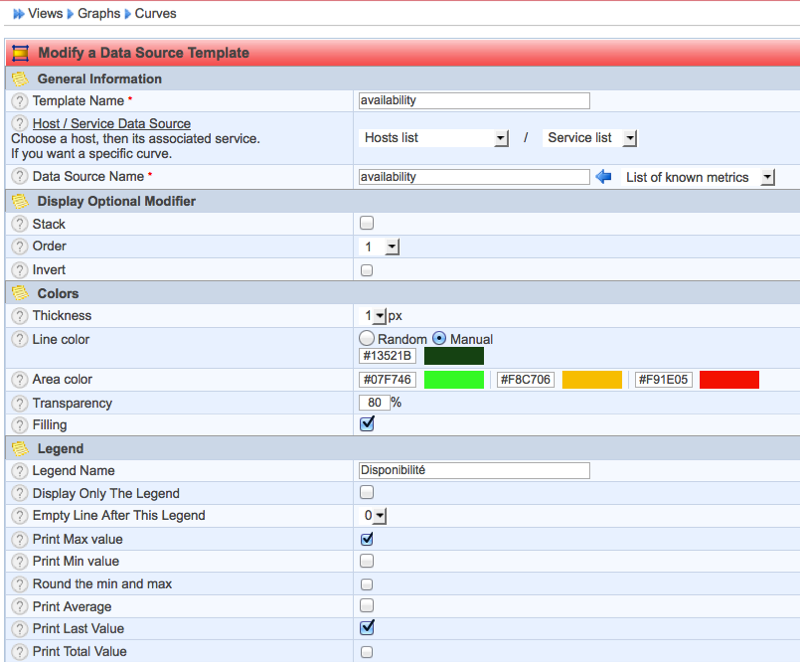
Task: Click help icon next to Print Average
Action: coord(19,607)
